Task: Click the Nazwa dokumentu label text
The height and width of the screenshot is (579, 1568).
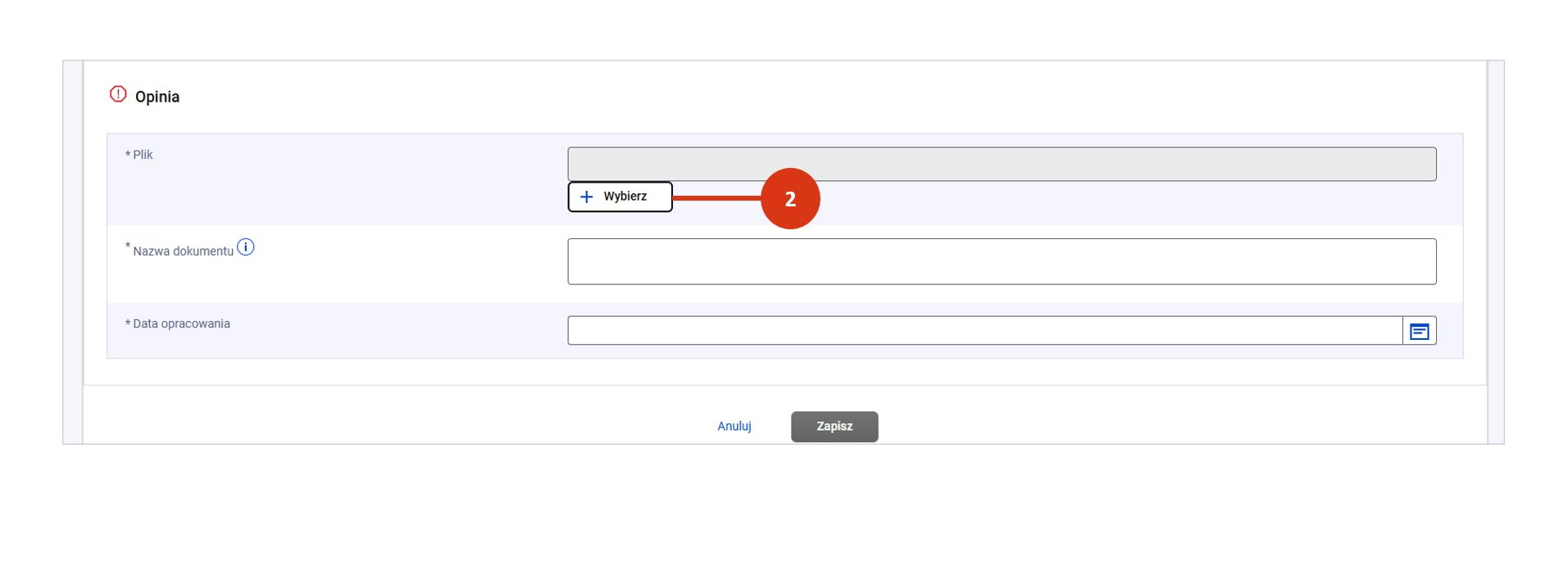Action: 183,251
